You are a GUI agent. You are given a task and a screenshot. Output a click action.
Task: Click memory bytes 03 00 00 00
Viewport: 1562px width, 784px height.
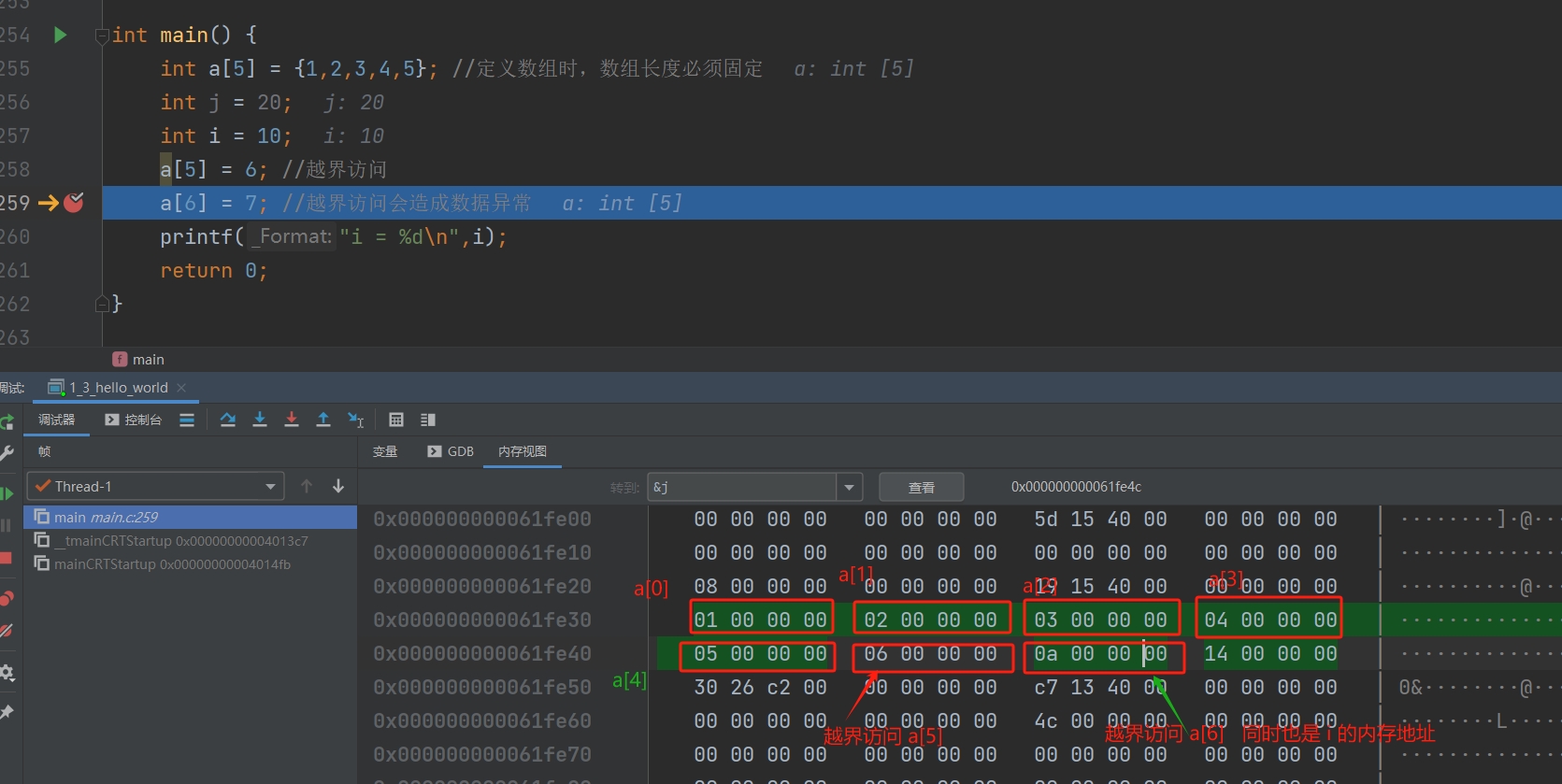click(1100, 620)
